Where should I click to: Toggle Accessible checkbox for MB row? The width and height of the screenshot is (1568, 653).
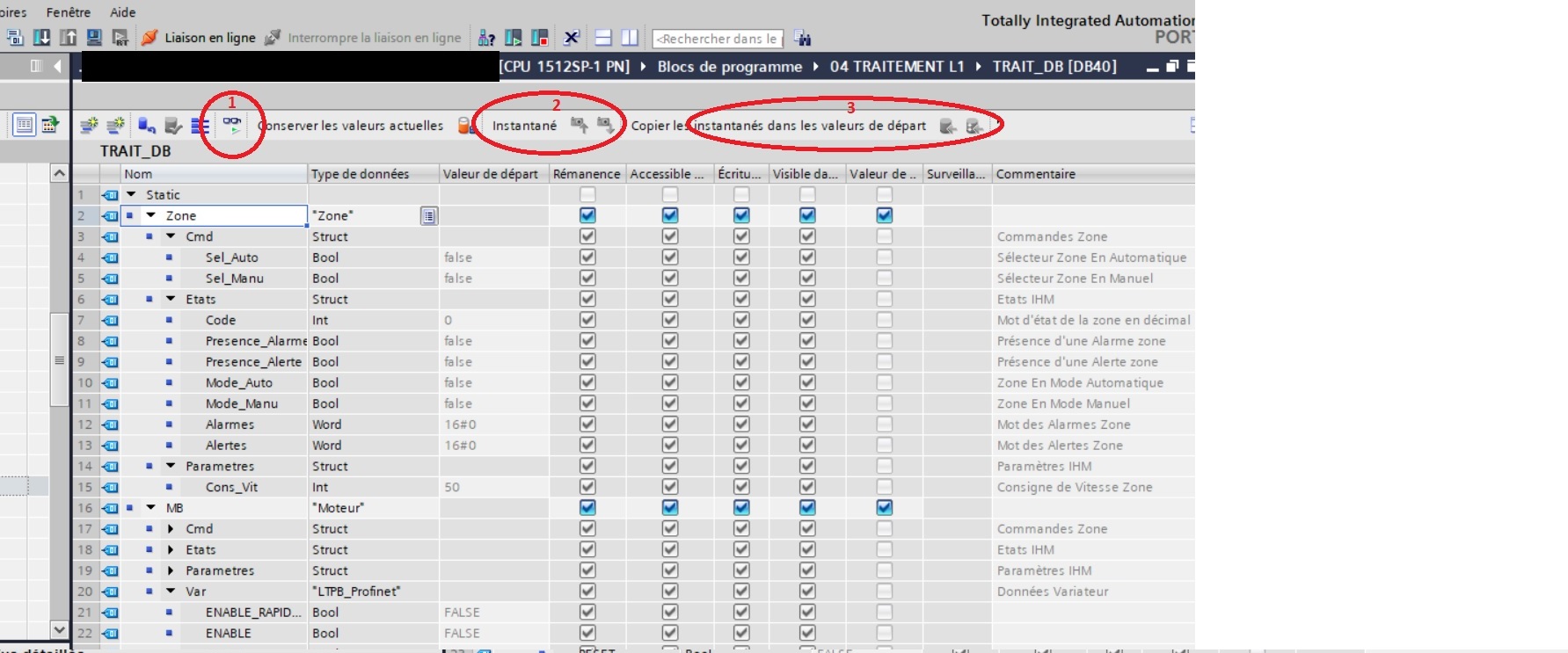pyautogui.click(x=670, y=508)
